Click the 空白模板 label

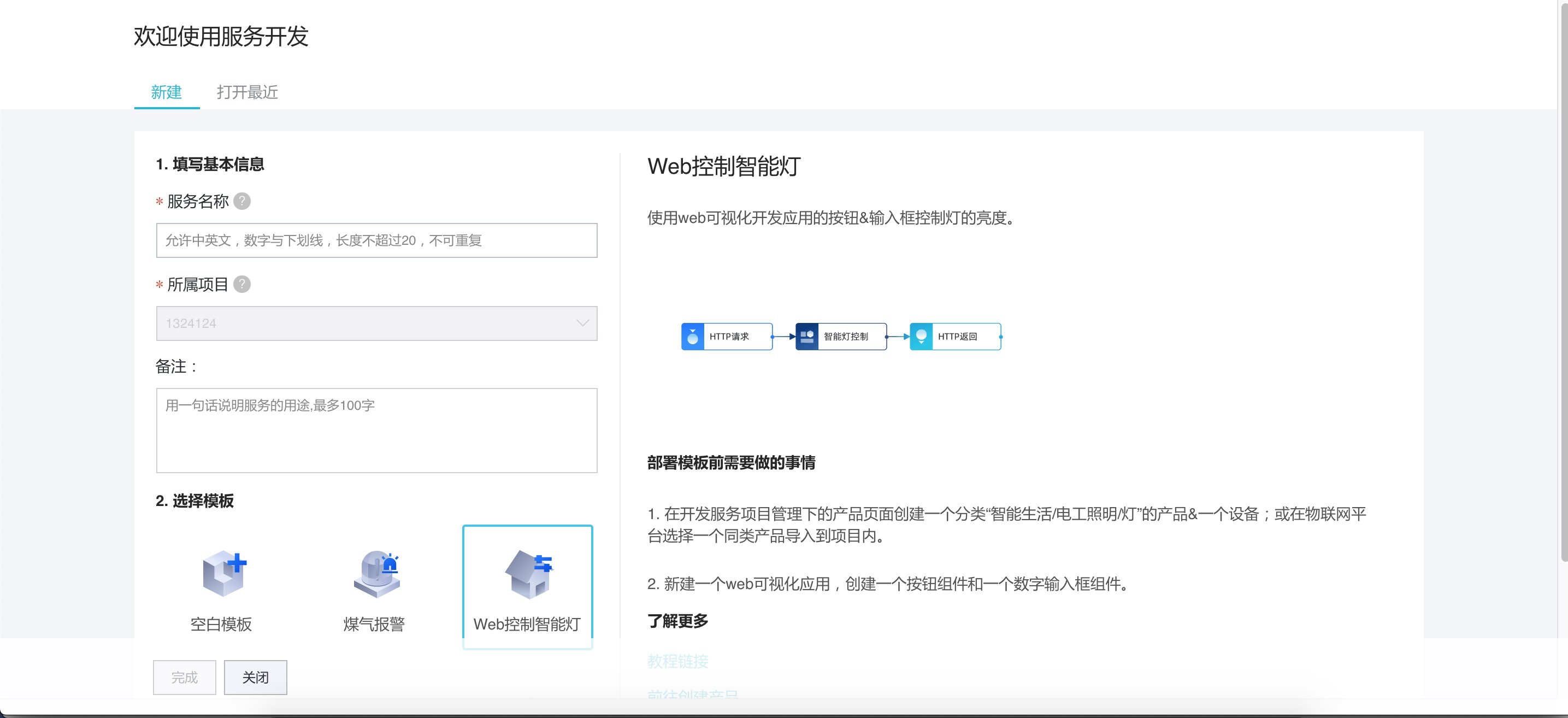point(221,624)
